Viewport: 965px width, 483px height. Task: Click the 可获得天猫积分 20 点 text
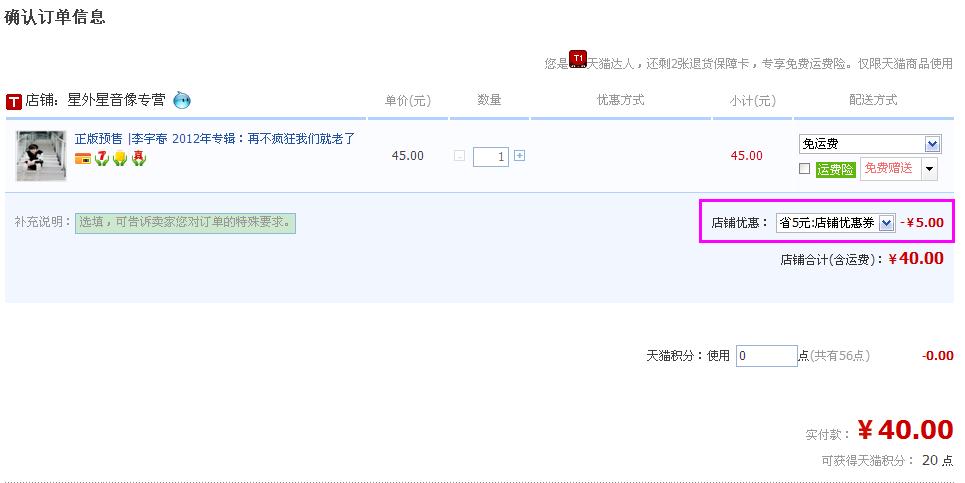tap(887, 460)
